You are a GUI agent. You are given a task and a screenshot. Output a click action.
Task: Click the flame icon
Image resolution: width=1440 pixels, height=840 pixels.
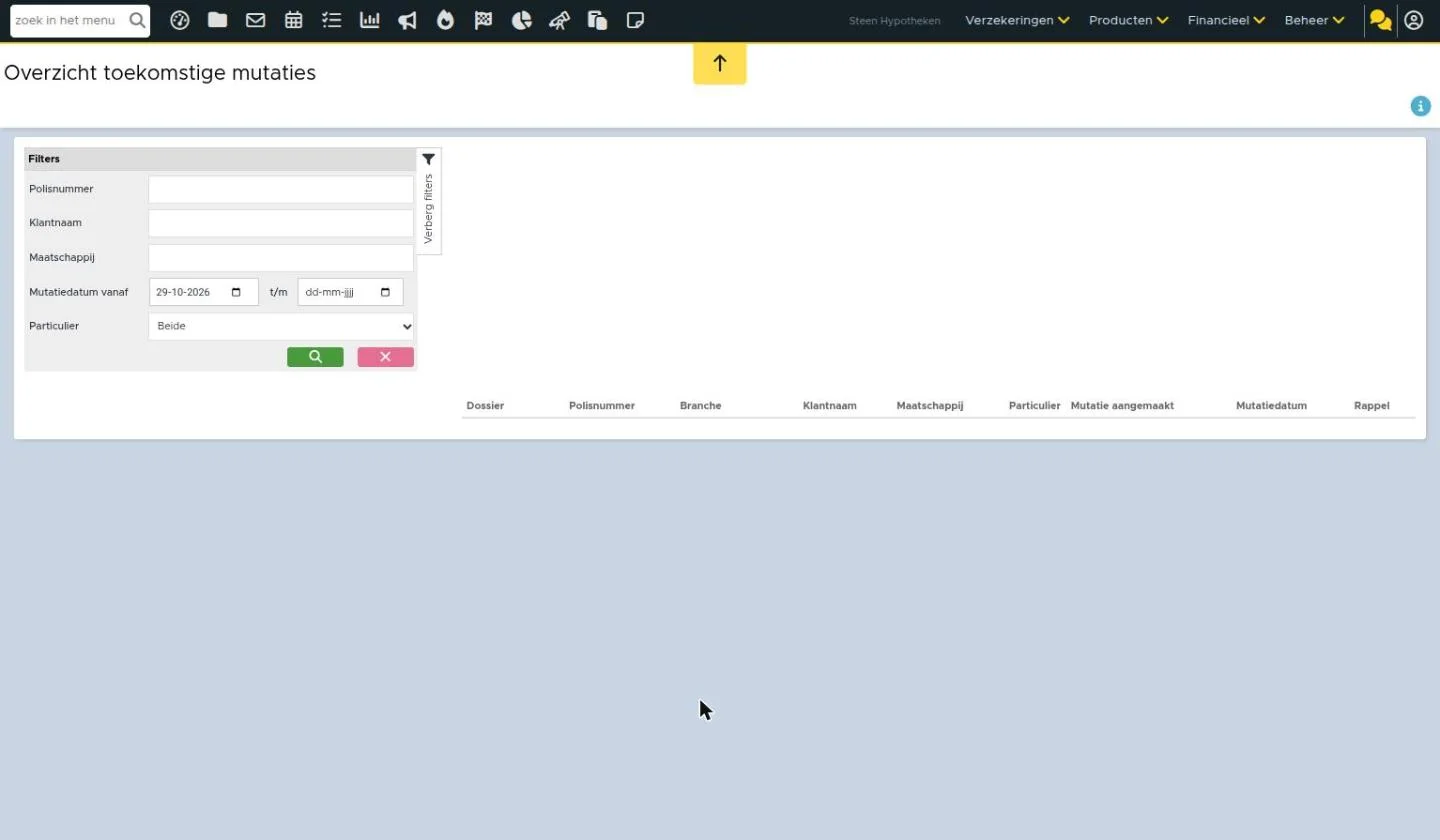click(446, 20)
